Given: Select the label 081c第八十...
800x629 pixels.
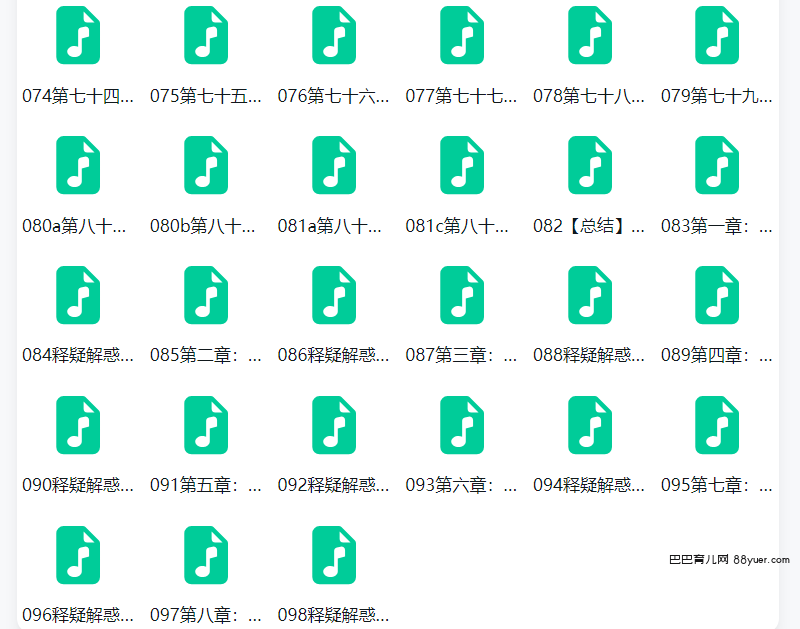Looking at the screenshot, I should click(x=458, y=226).
